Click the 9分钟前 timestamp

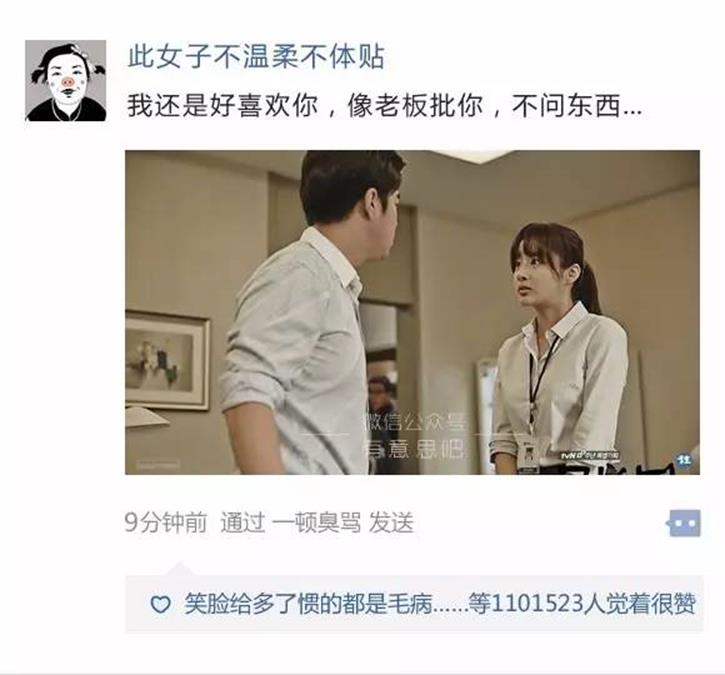click(166, 523)
